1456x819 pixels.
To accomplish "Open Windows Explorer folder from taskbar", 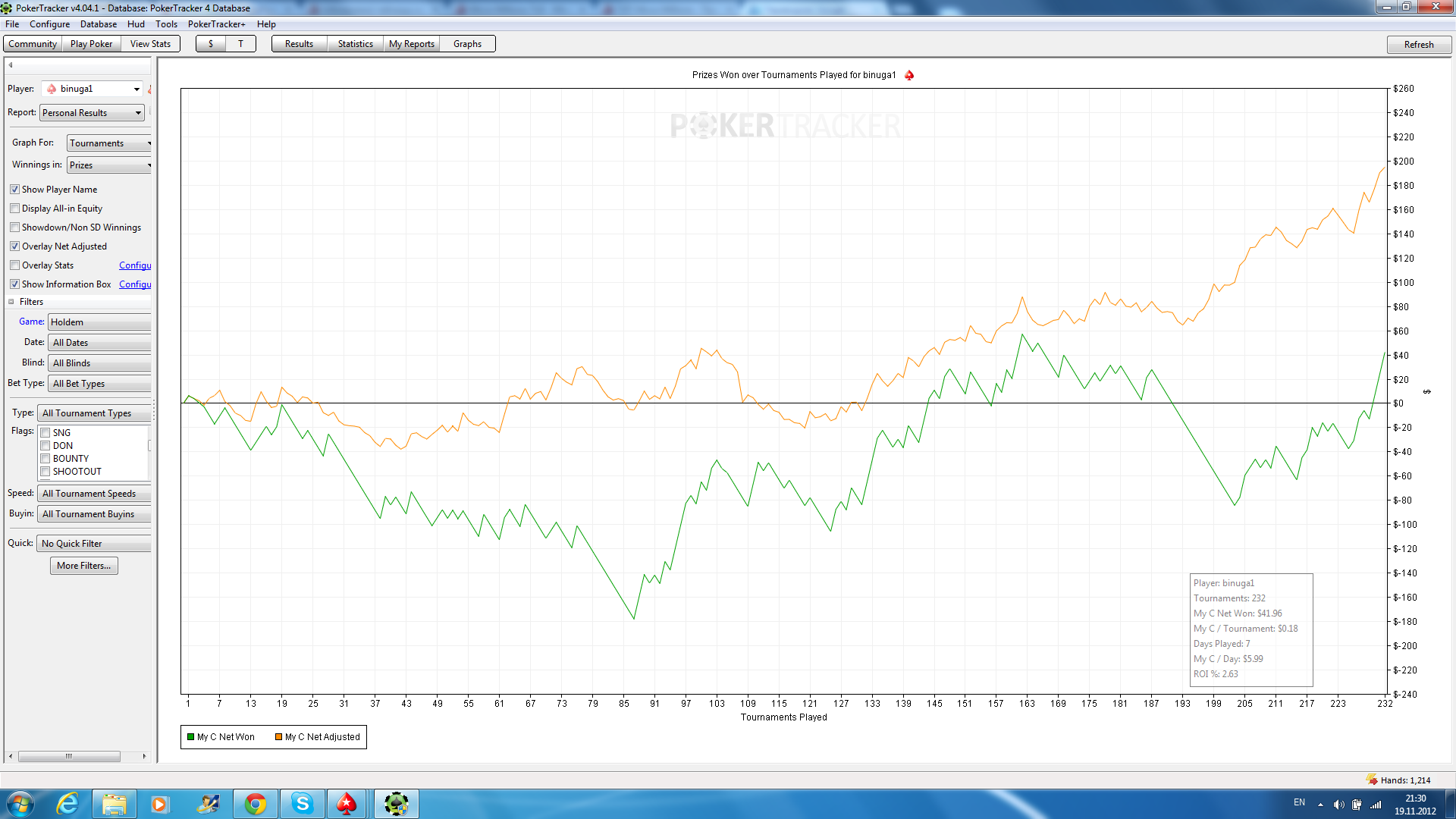I will coord(115,804).
